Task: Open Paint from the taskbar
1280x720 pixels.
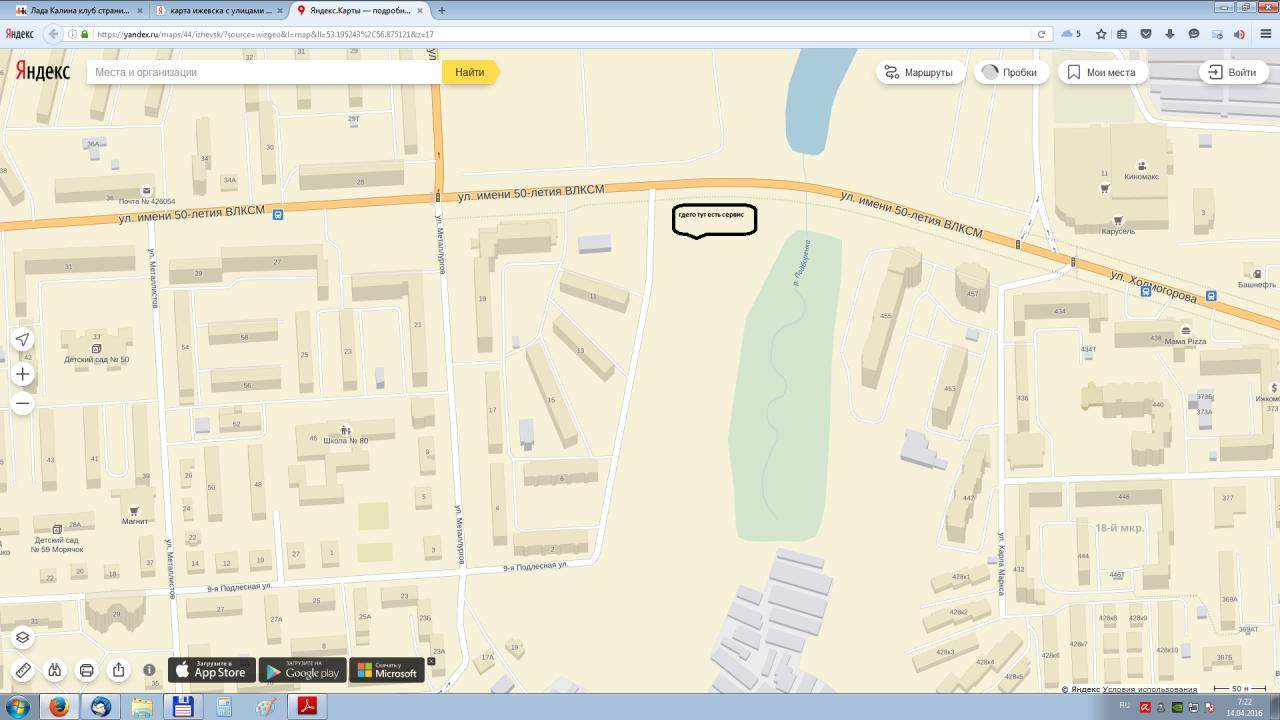Action: (x=265, y=707)
